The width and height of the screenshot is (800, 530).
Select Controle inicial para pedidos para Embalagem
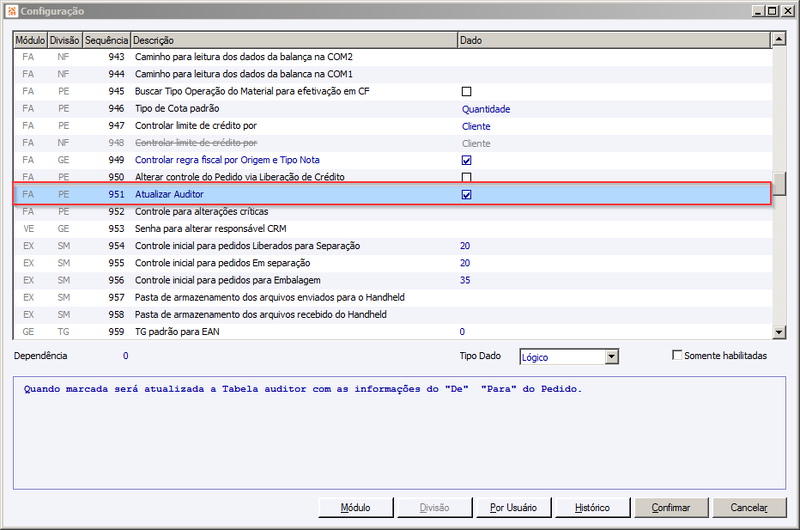392,281
